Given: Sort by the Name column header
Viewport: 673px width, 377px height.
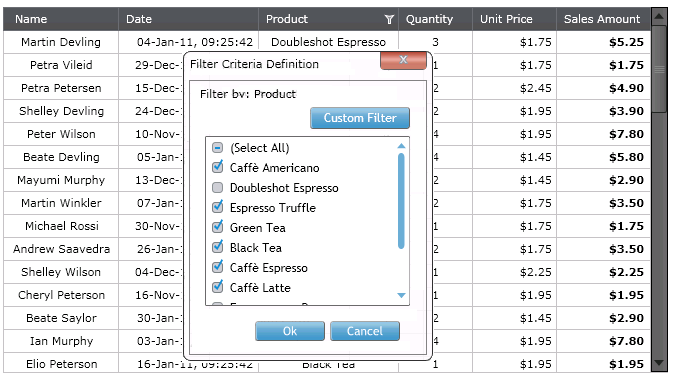Looking at the screenshot, I should coord(61,19).
